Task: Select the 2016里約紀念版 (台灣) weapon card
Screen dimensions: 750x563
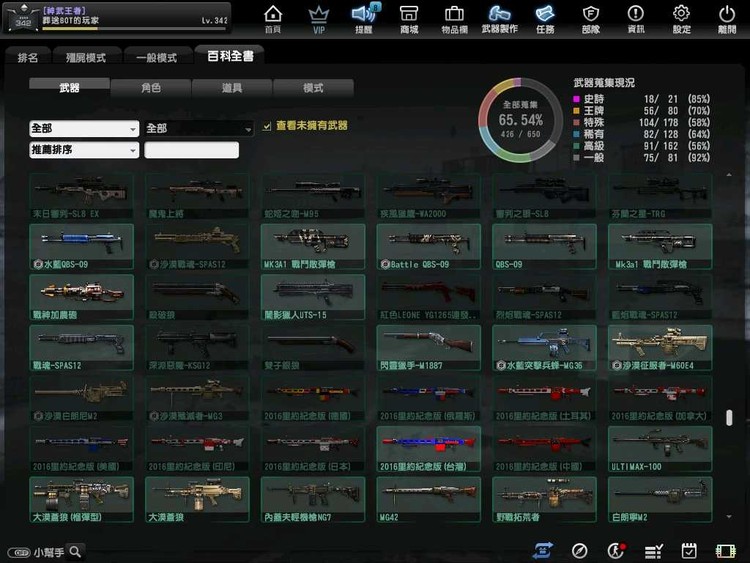Action: pyautogui.click(x=429, y=449)
